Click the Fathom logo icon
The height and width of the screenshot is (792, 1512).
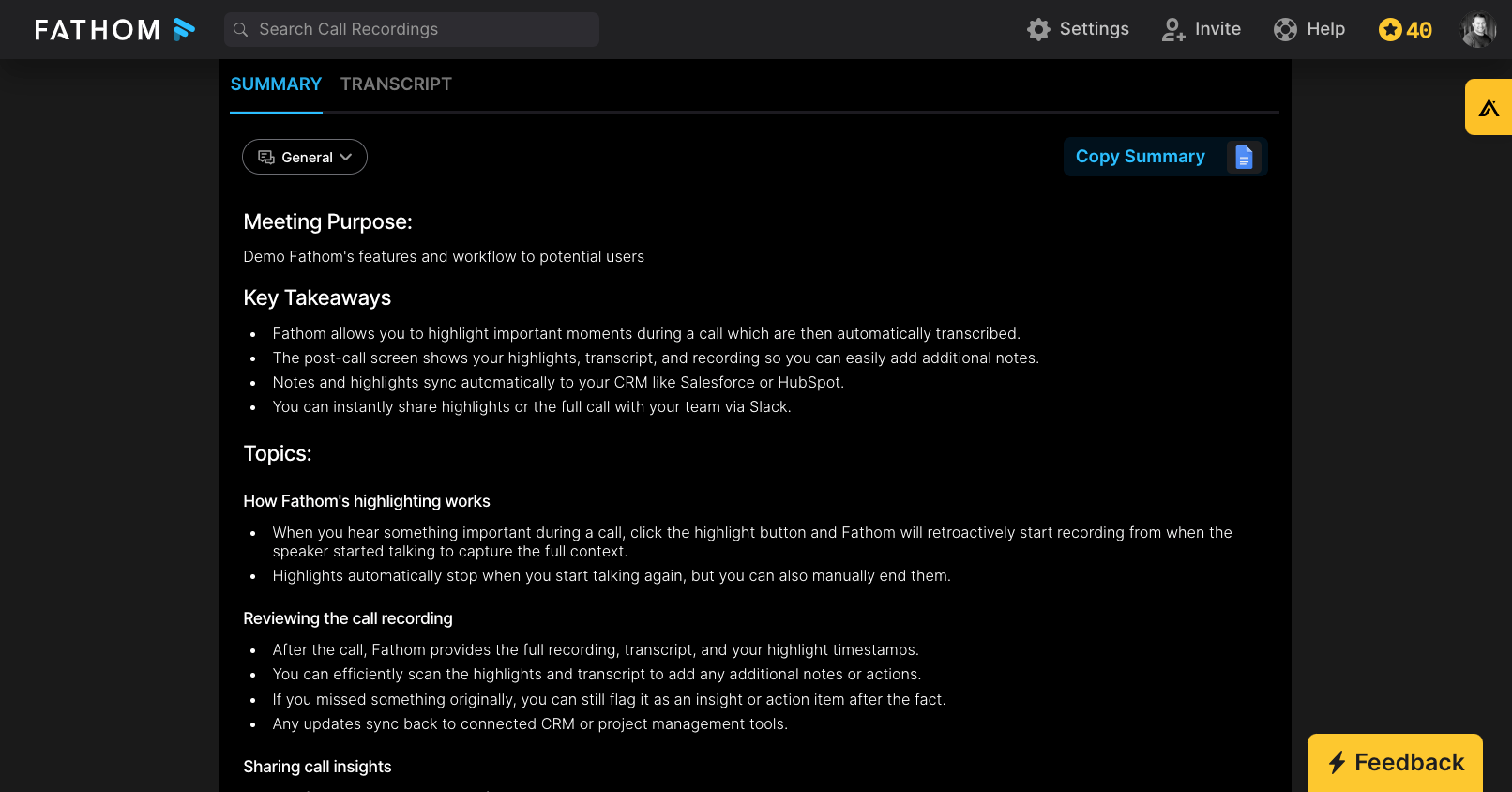184,30
